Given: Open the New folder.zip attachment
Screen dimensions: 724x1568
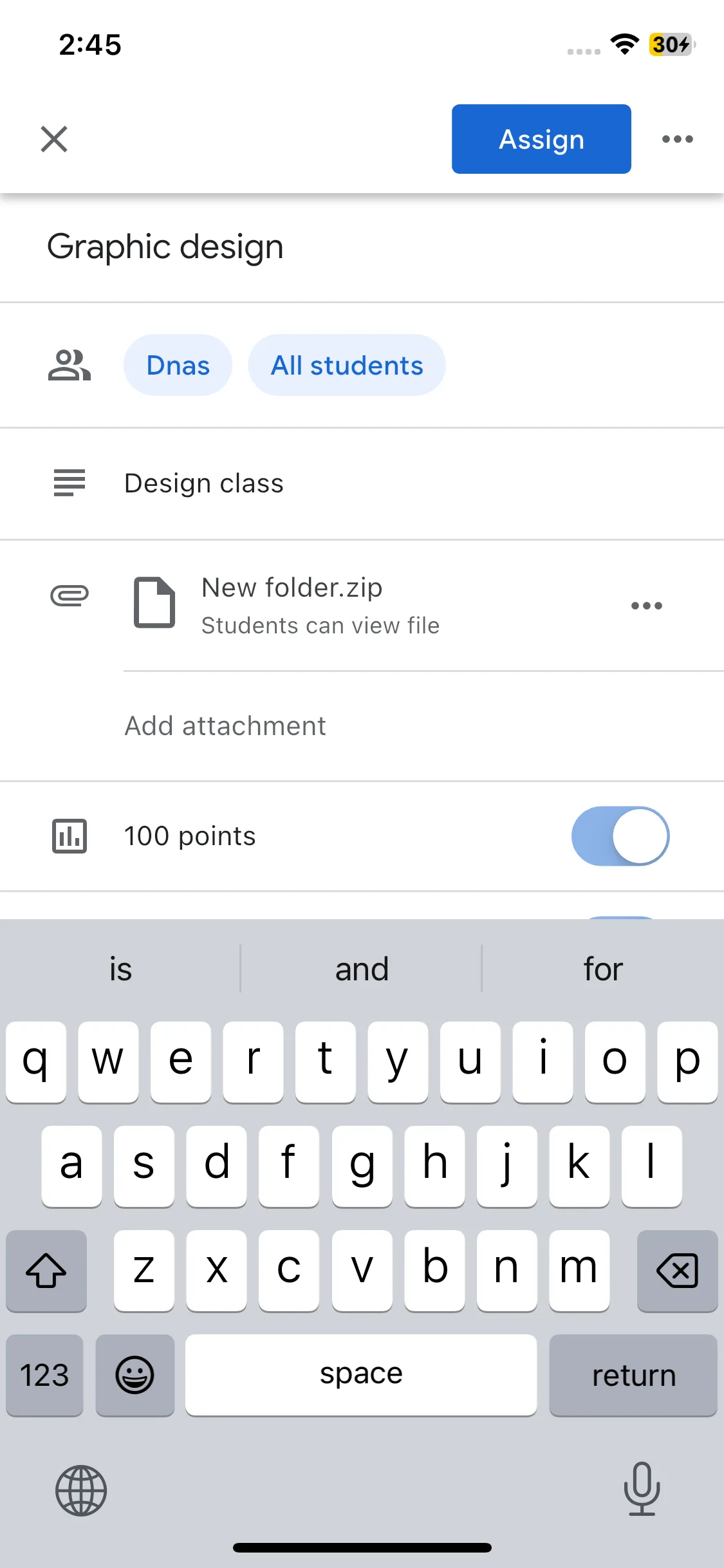Looking at the screenshot, I should (320, 606).
